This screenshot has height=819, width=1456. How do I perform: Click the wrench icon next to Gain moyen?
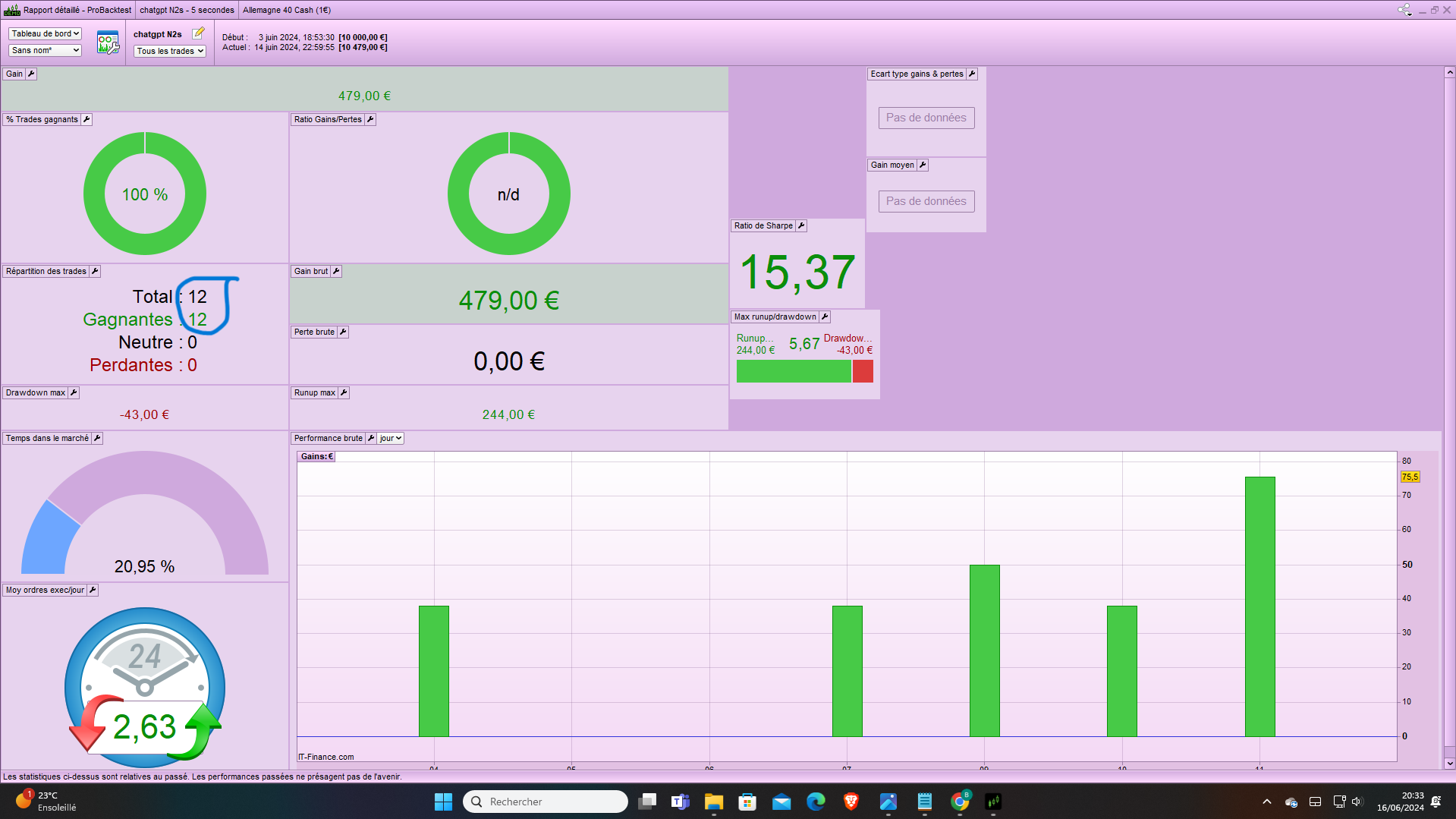923,165
